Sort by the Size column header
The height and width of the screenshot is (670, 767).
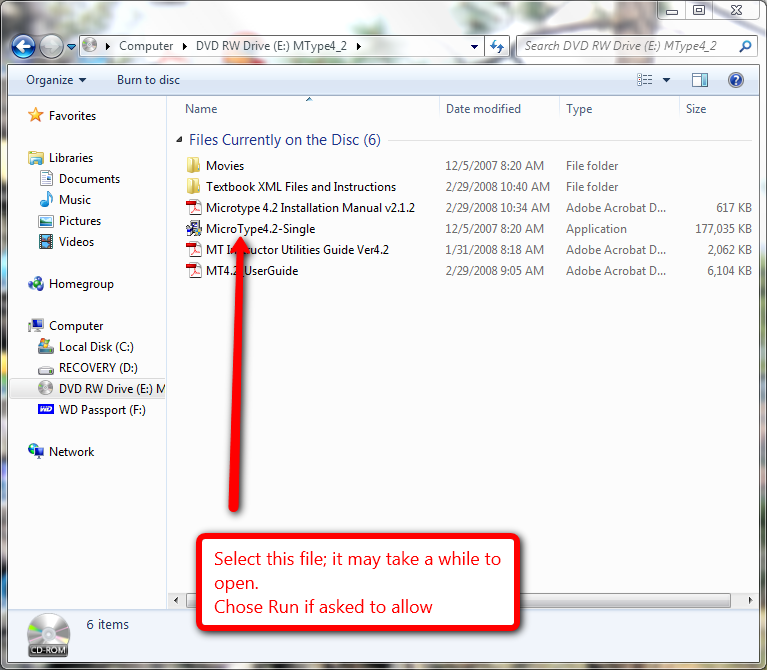[696, 109]
